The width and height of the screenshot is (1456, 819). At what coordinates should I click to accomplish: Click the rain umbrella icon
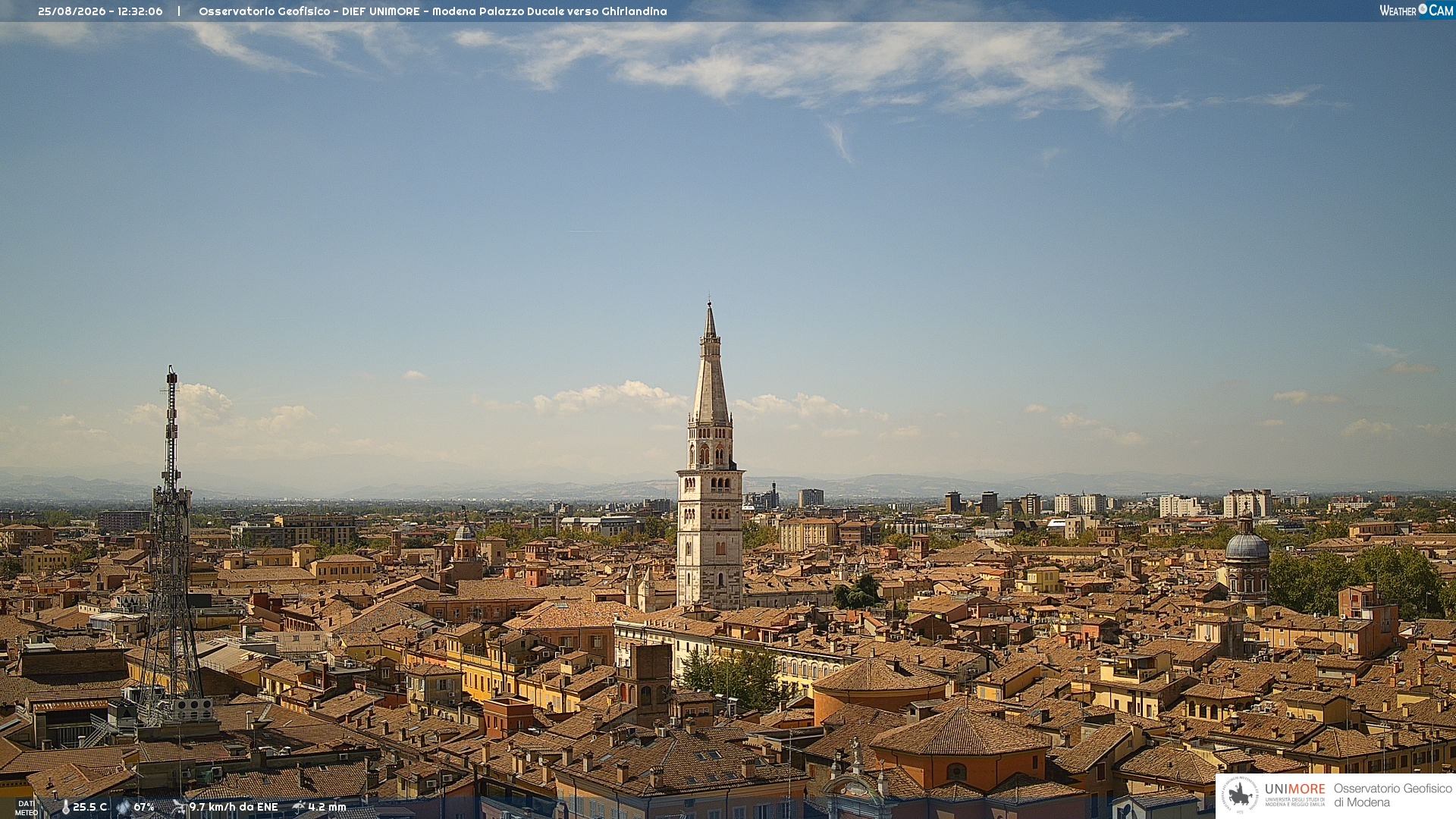[299, 807]
